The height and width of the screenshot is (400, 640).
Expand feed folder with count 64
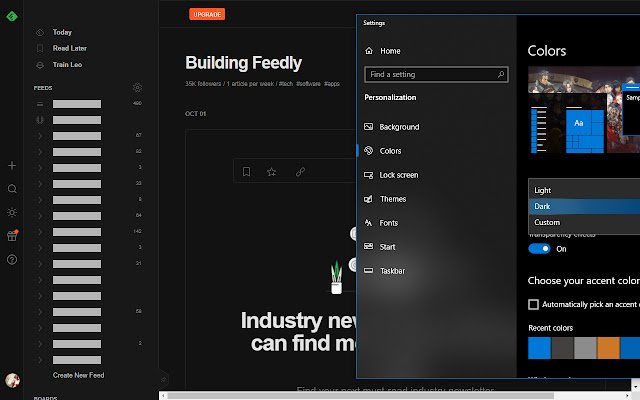(x=40, y=216)
